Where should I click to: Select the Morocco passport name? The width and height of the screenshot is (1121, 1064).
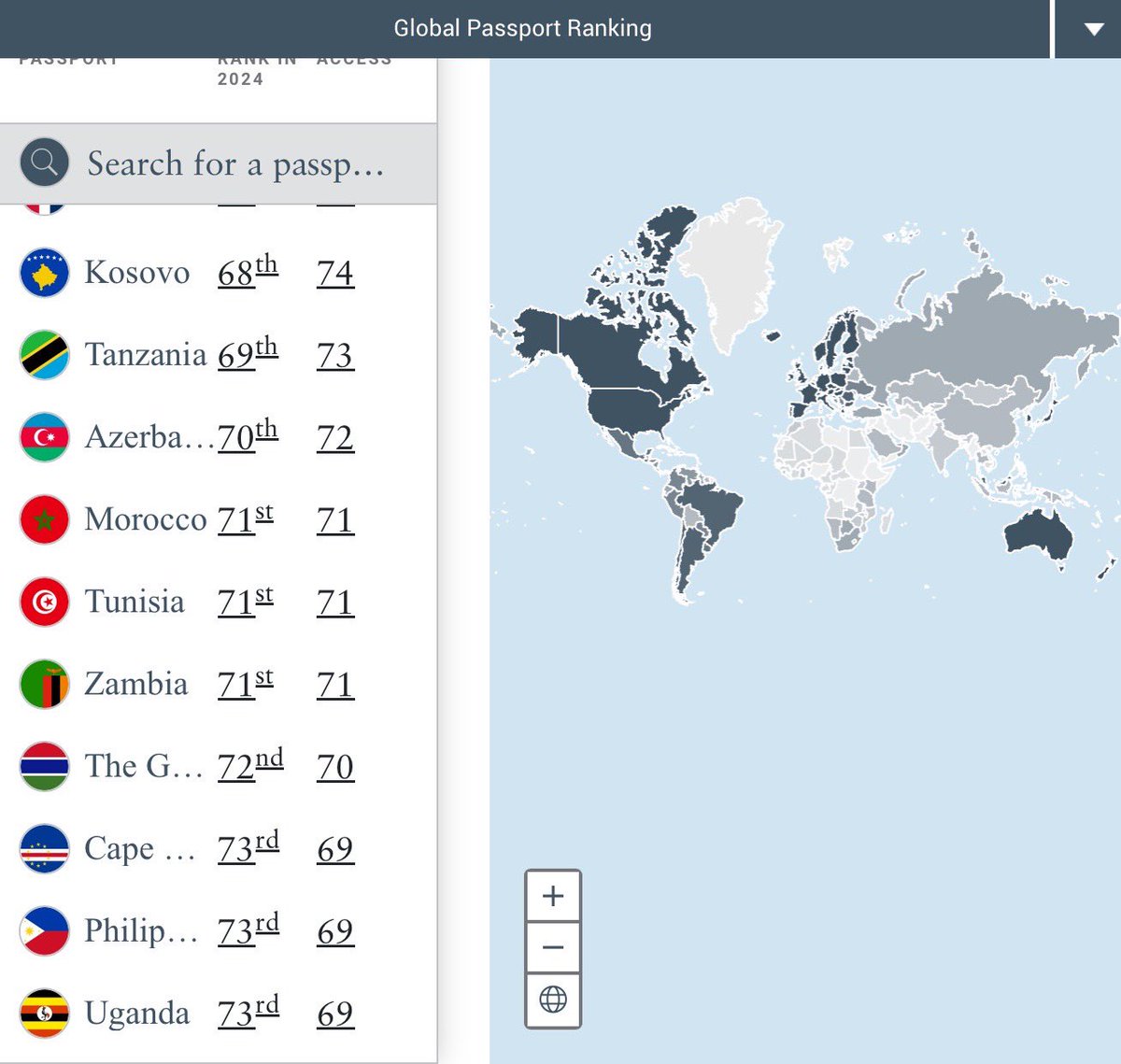coord(146,518)
